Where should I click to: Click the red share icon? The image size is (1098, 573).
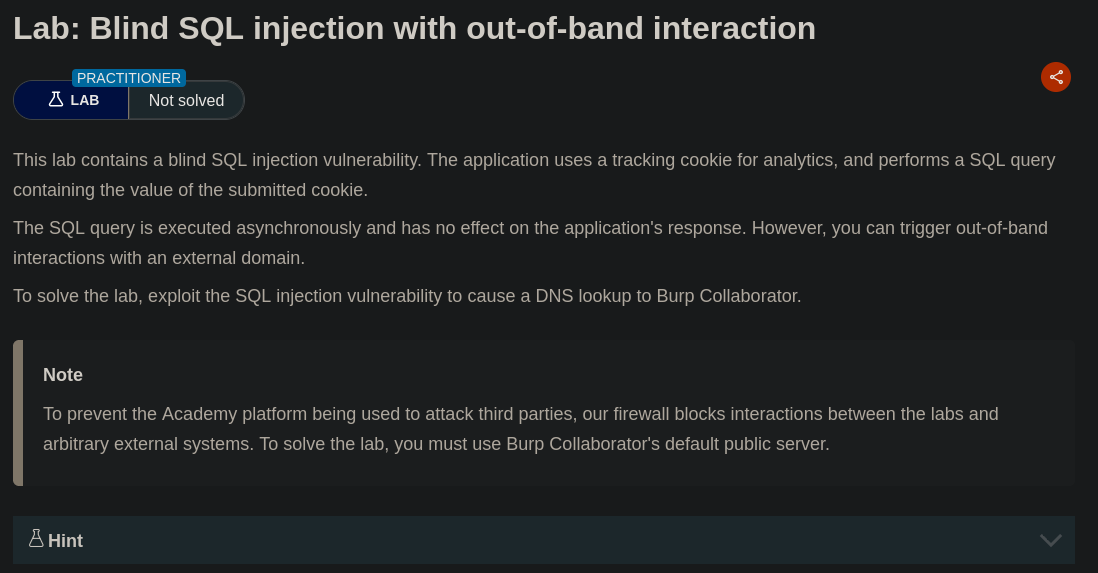pyautogui.click(x=1056, y=77)
